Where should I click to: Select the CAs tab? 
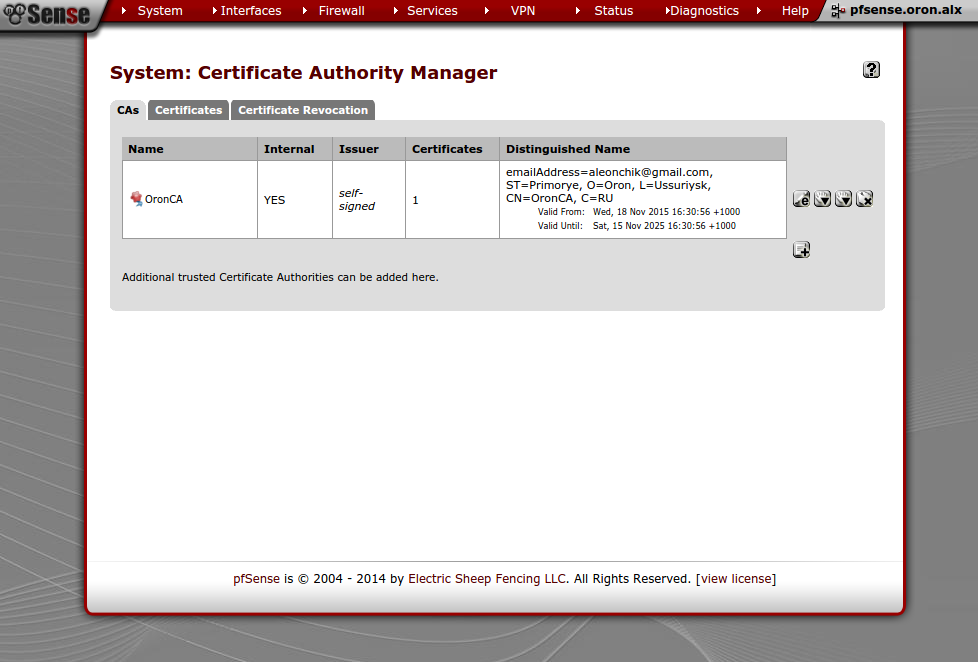(x=128, y=110)
